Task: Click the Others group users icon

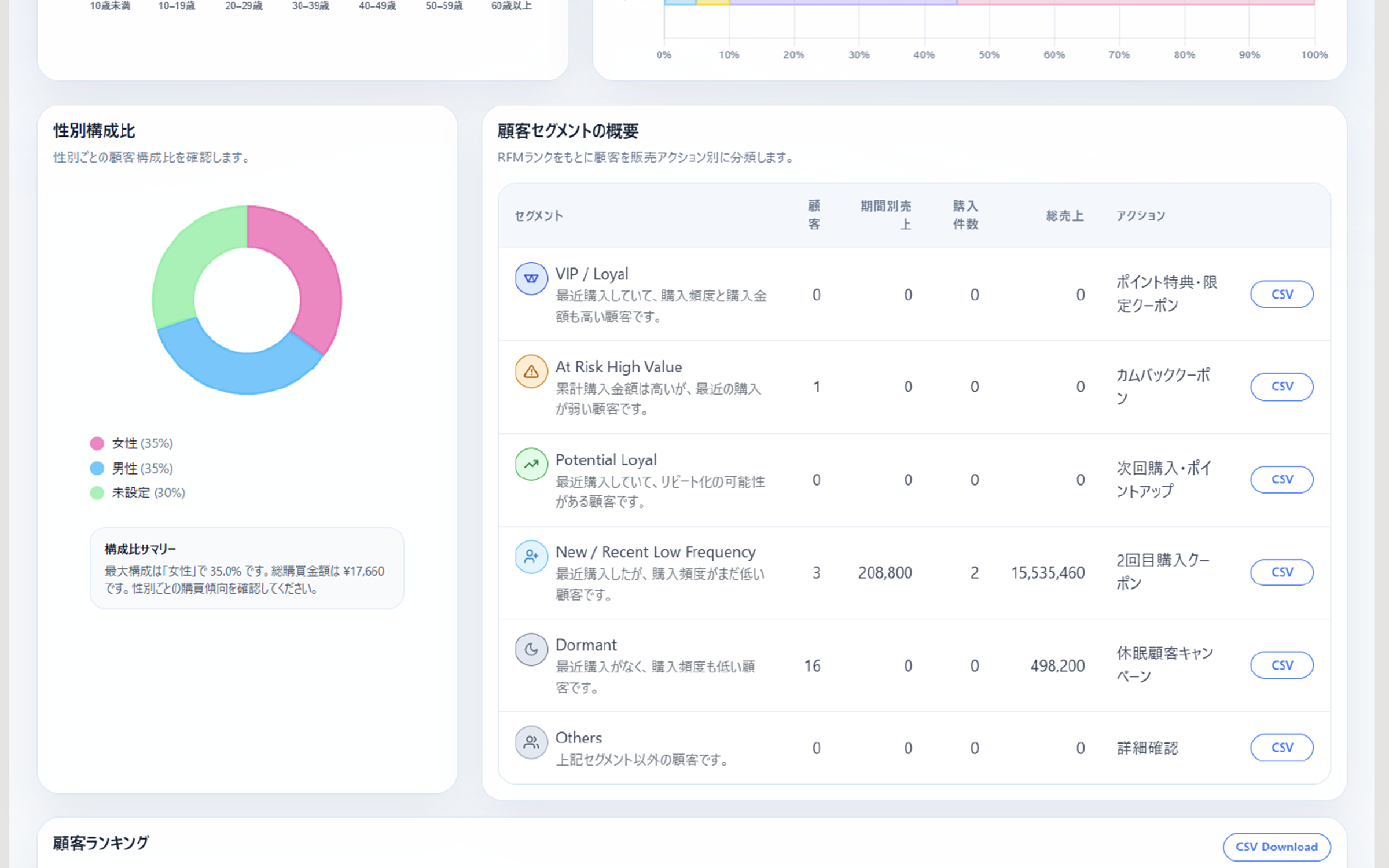Action: (531, 742)
